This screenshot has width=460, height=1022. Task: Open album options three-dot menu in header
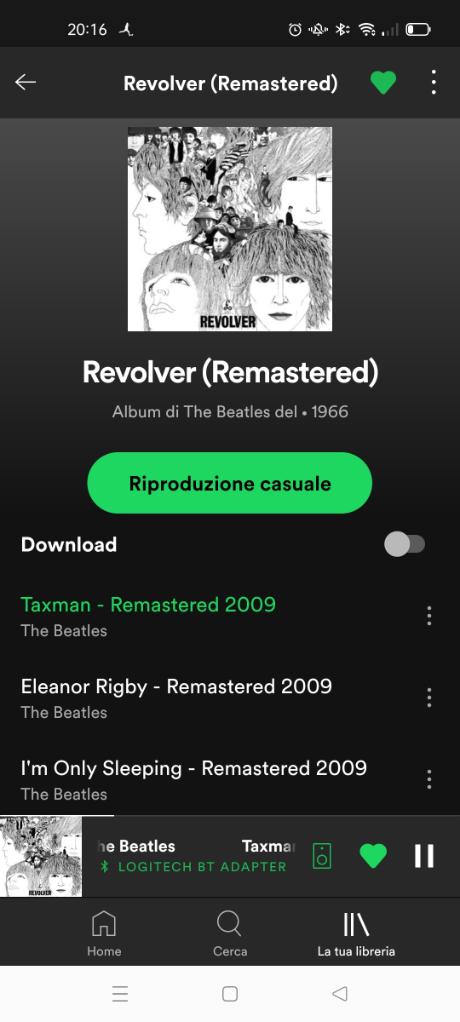pos(434,83)
